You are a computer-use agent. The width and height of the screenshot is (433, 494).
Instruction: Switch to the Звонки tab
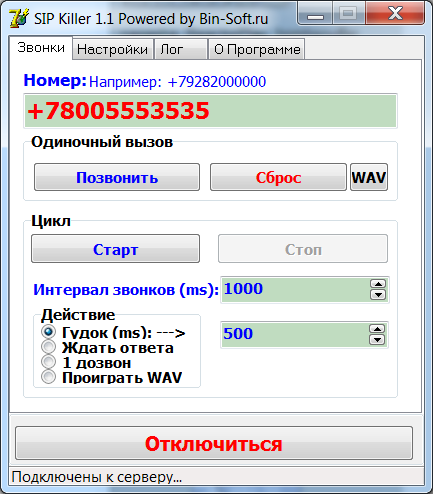[41, 48]
